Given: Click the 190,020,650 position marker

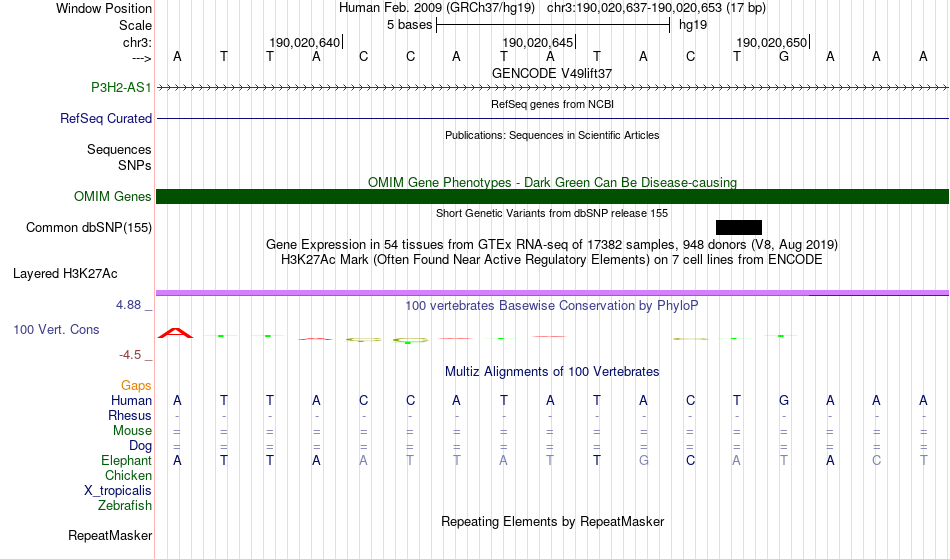Looking at the screenshot, I should tap(771, 42).
